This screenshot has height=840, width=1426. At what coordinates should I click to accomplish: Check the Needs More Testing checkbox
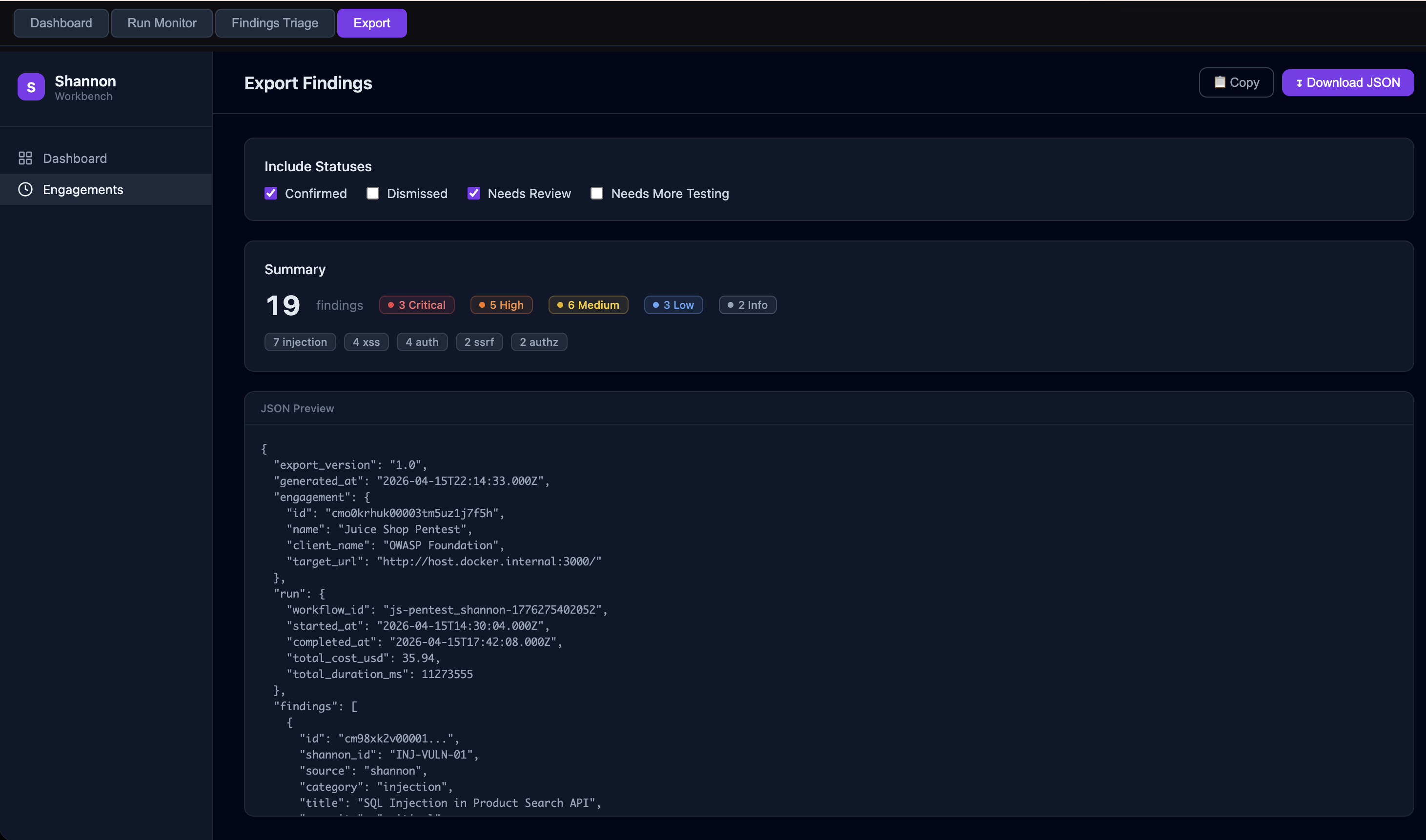[x=597, y=194]
